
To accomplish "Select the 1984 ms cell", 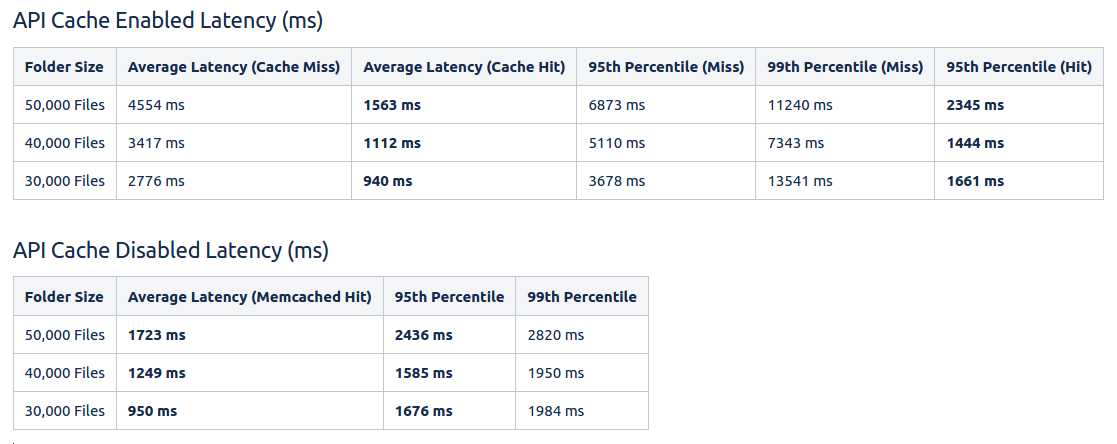I will point(556,411).
